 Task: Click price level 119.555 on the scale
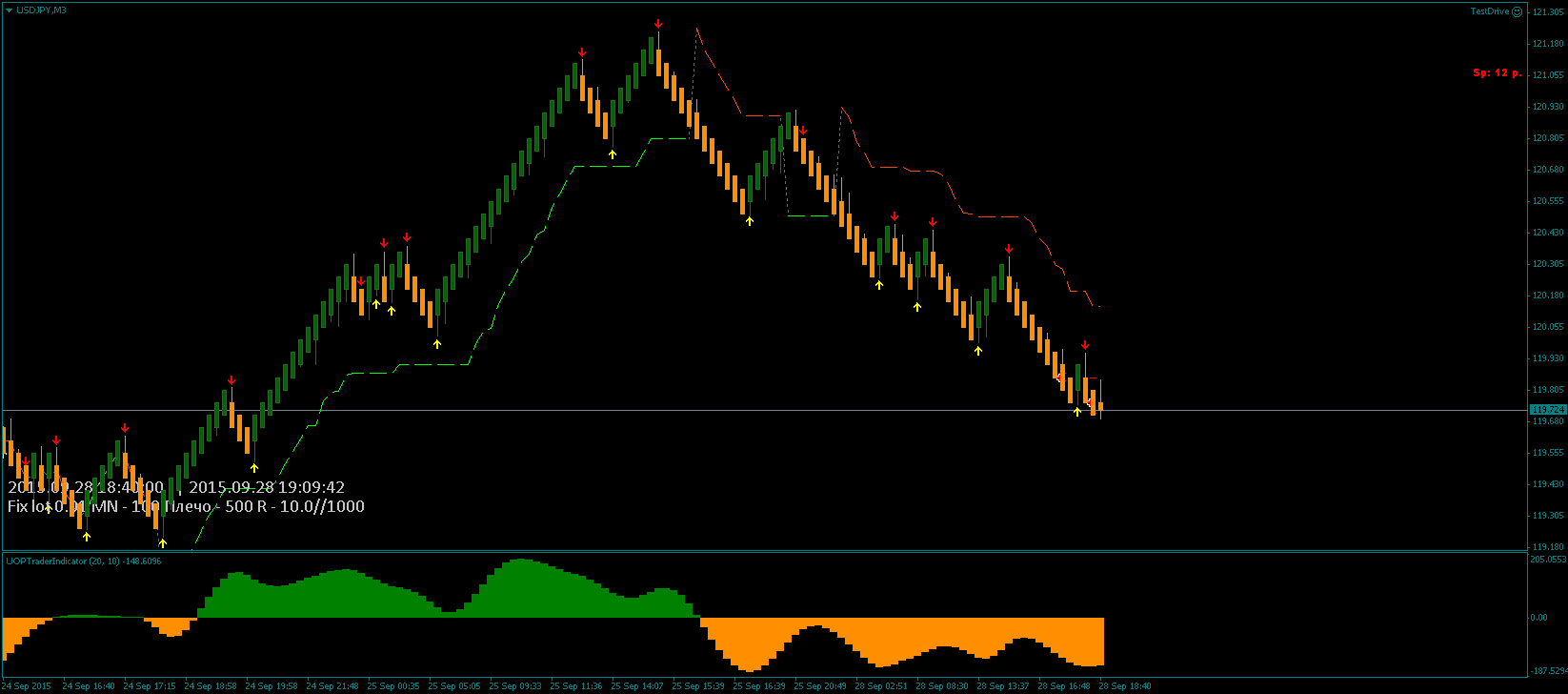coord(1546,453)
